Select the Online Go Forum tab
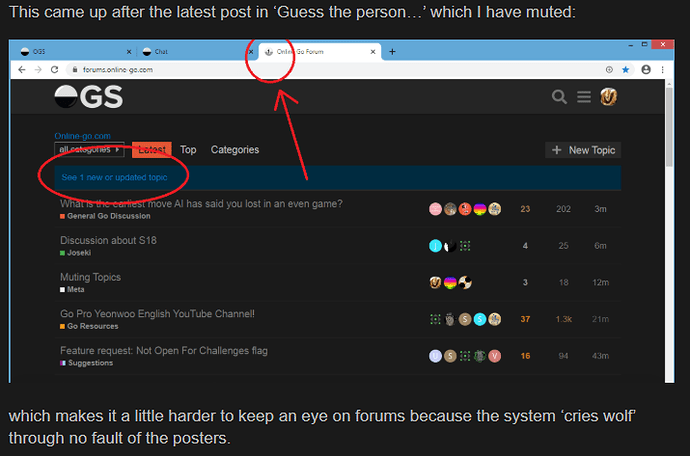The image size is (690, 456). pos(319,51)
